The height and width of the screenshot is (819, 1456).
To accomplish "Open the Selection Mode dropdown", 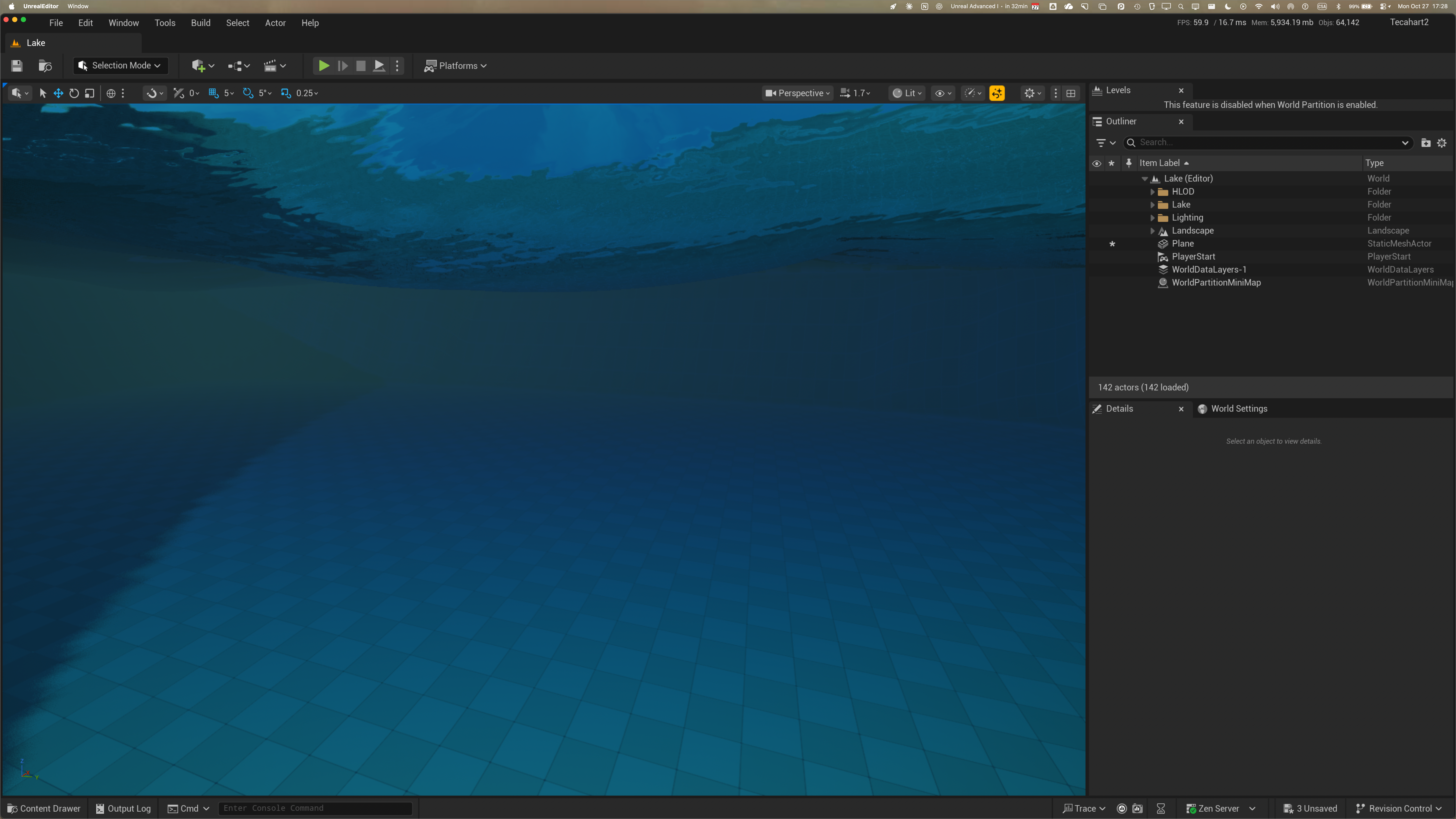I will point(120,66).
